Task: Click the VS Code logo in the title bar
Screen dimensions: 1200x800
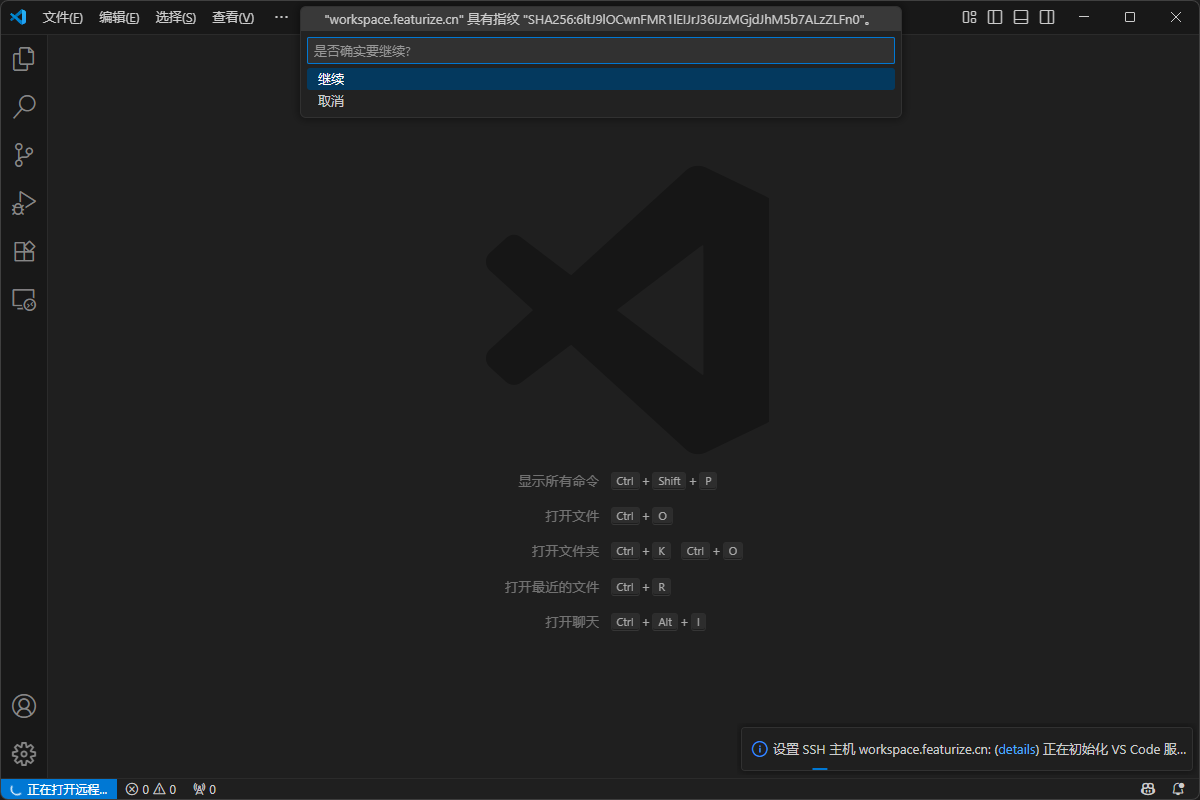Action: click(x=18, y=17)
